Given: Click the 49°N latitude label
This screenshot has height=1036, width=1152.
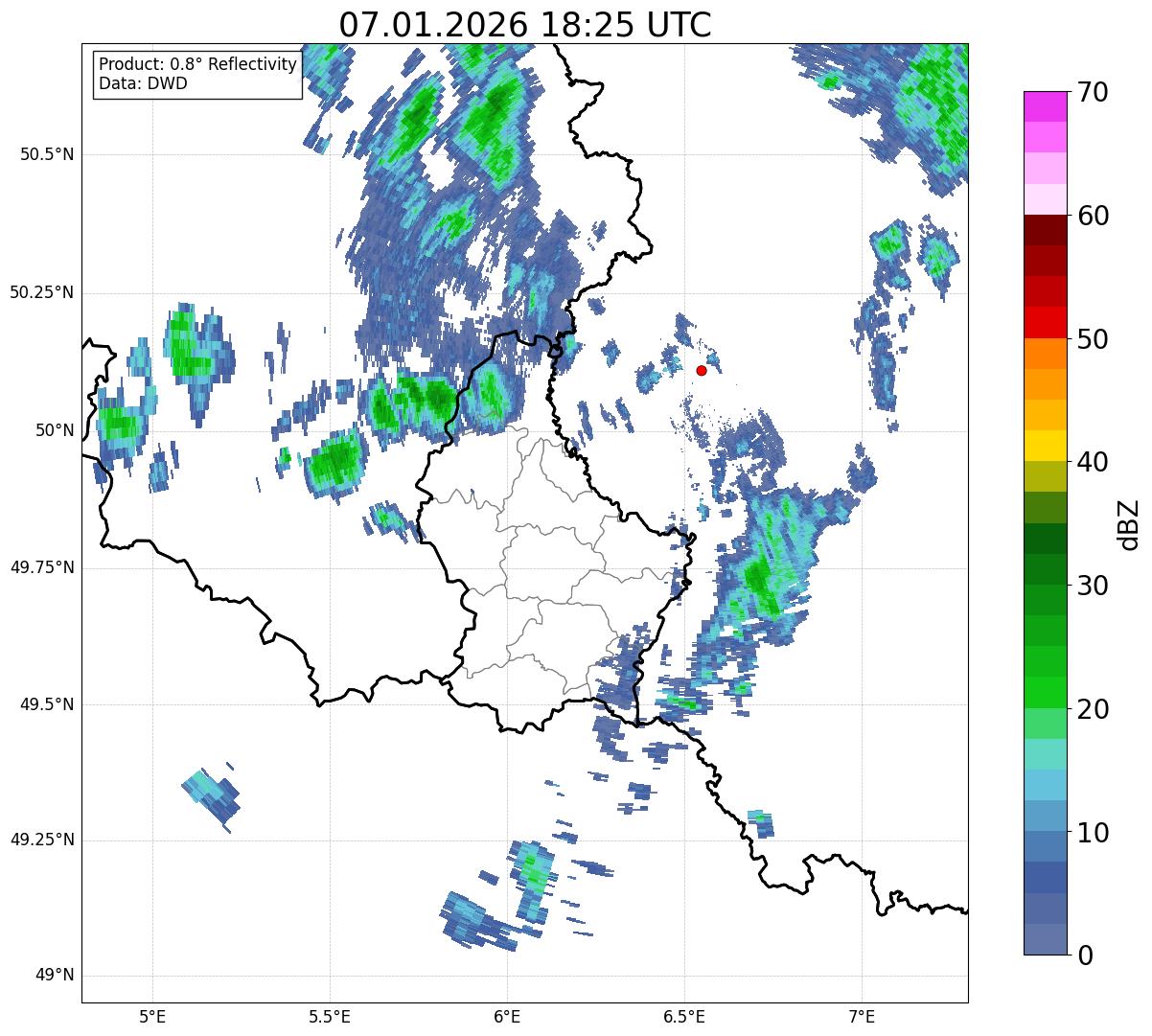Looking at the screenshot, I should click(55, 976).
